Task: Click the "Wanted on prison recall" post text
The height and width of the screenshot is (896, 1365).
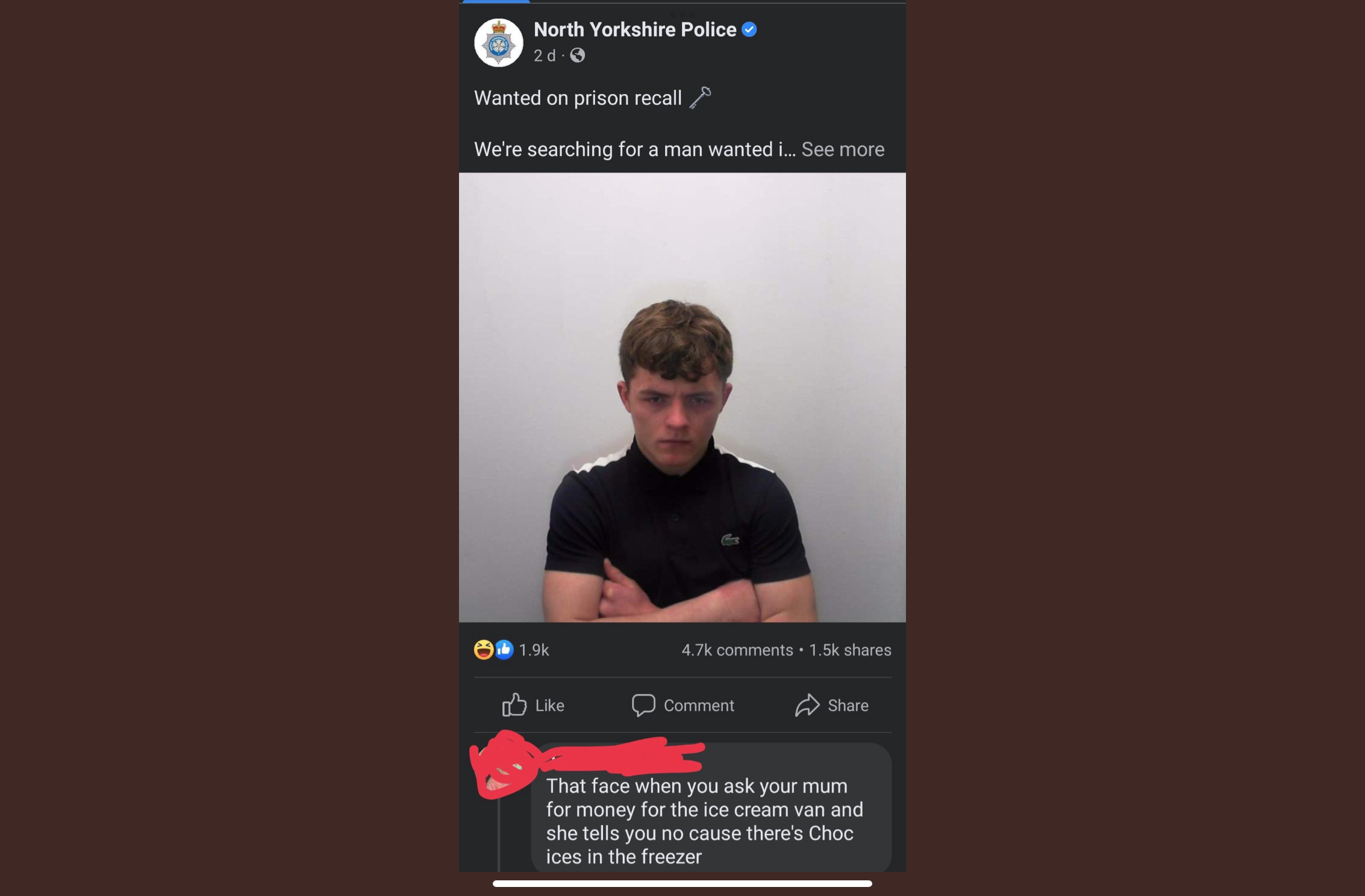Action: [x=578, y=98]
